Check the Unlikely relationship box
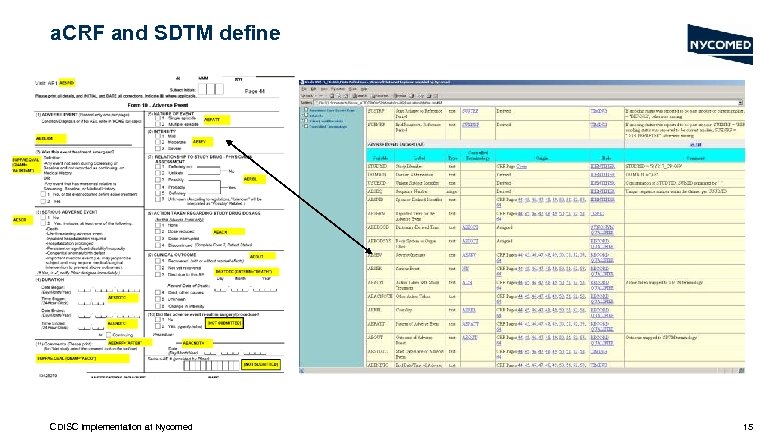The width and height of the screenshot is (780, 439). (x=158, y=173)
